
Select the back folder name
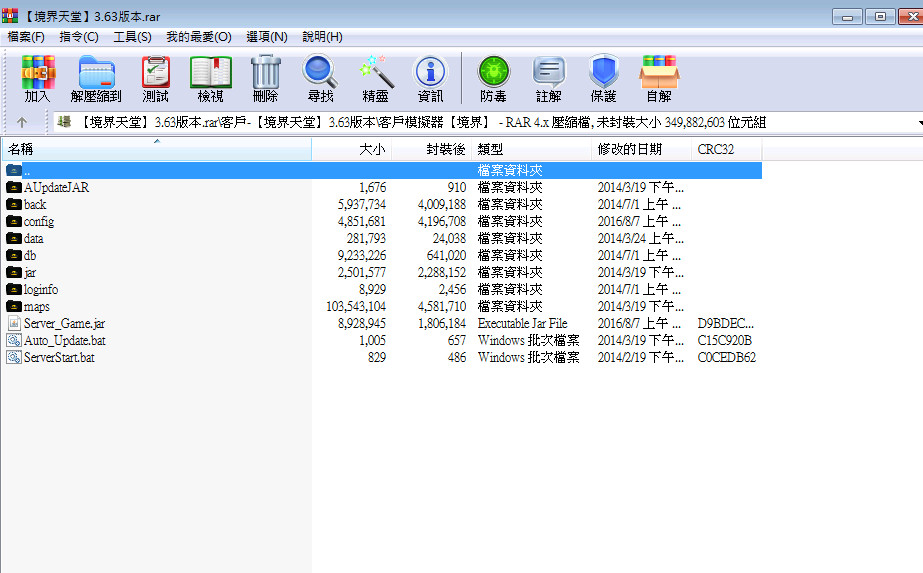pos(35,204)
